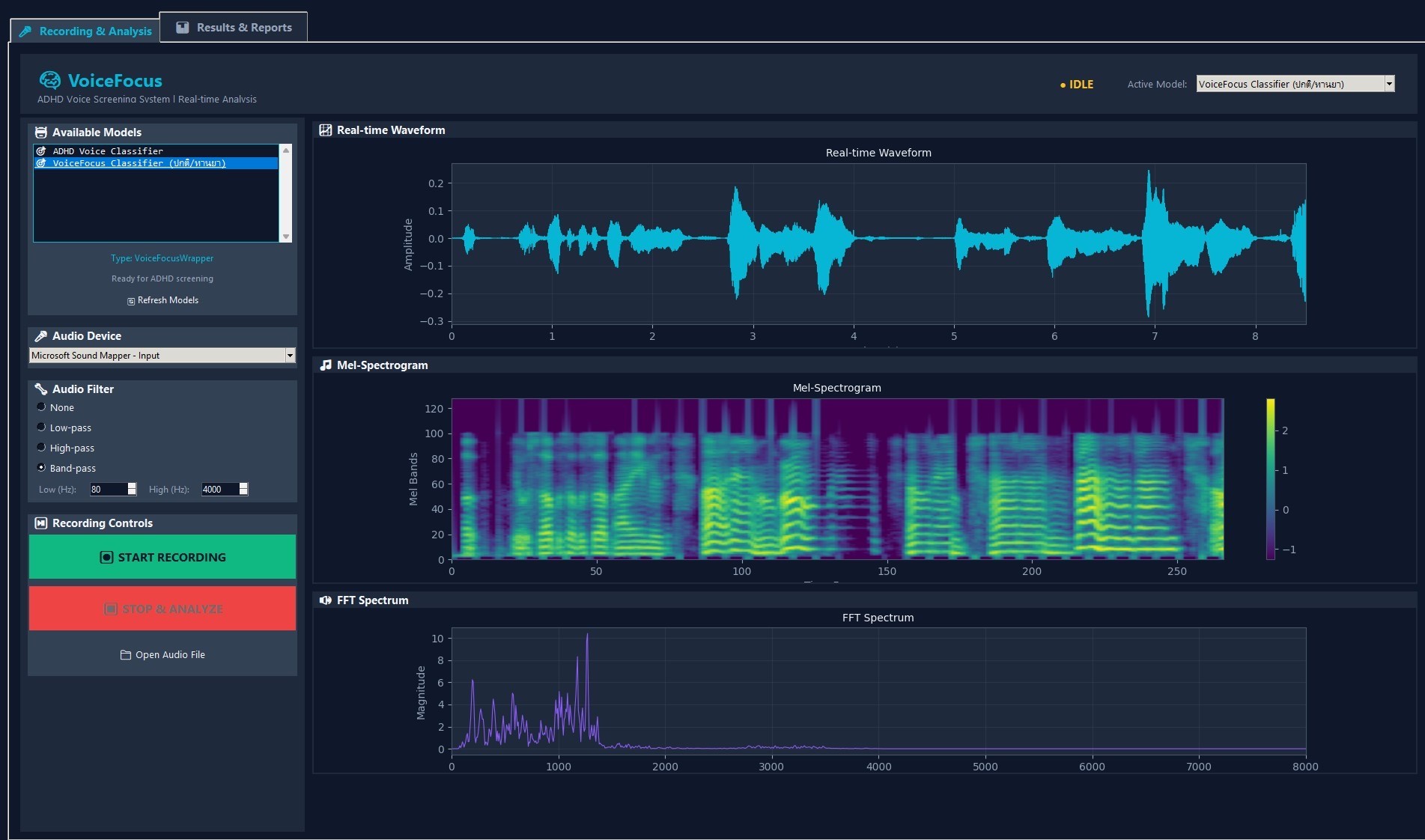Screen dimensions: 1425x840
Task: Click models list scroll down arrow
Action: point(285,237)
